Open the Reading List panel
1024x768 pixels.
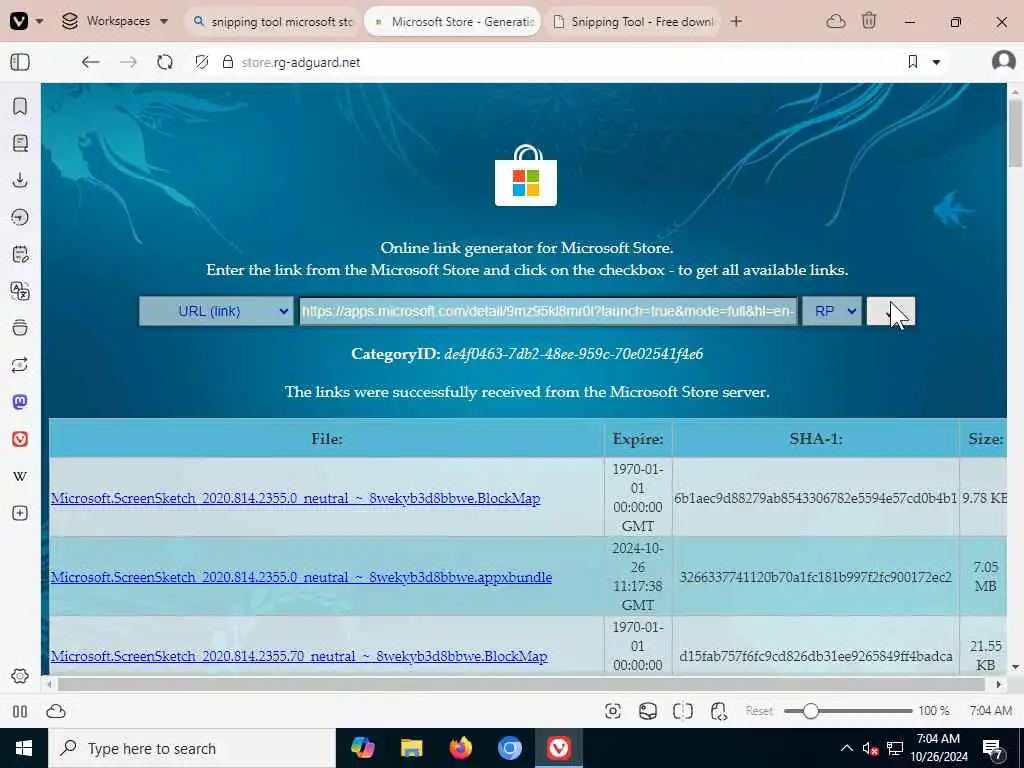pyautogui.click(x=20, y=143)
